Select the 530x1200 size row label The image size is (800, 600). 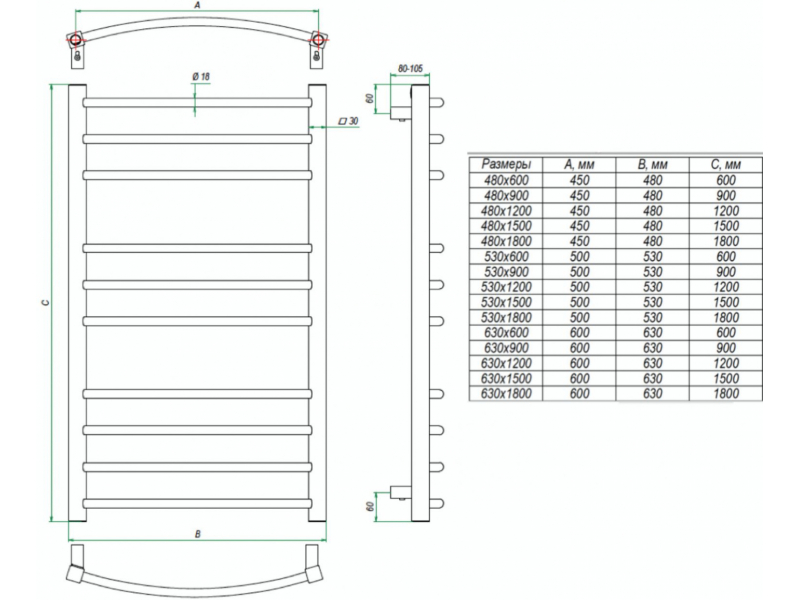pyautogui.click(x=506, y=287)
